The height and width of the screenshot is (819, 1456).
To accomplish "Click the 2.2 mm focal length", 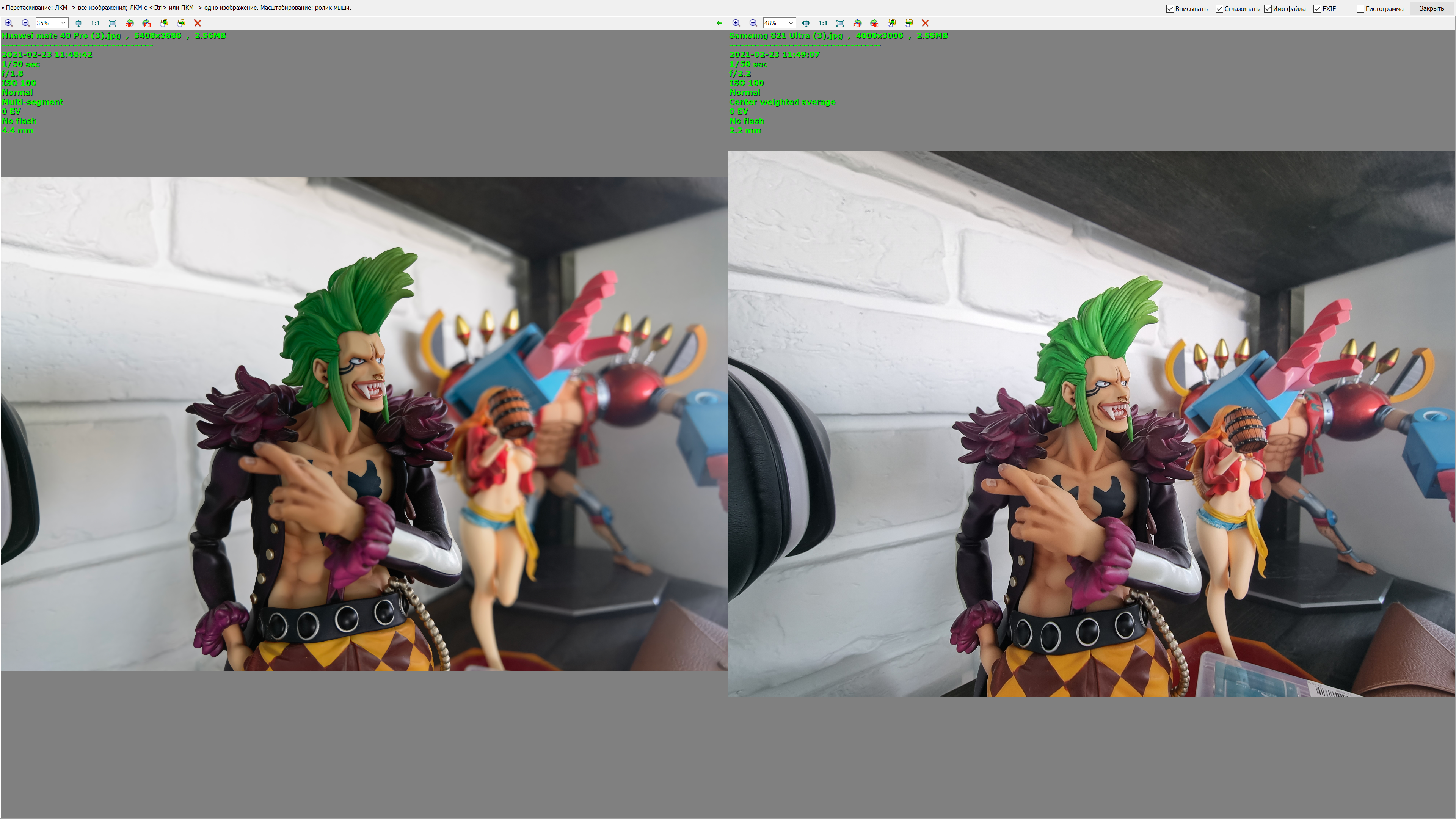I will (745, 130).
